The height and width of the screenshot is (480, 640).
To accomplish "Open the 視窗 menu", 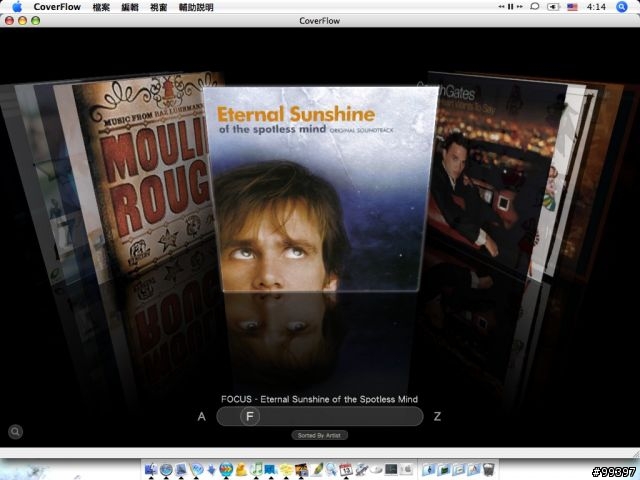I will [158, 7].
